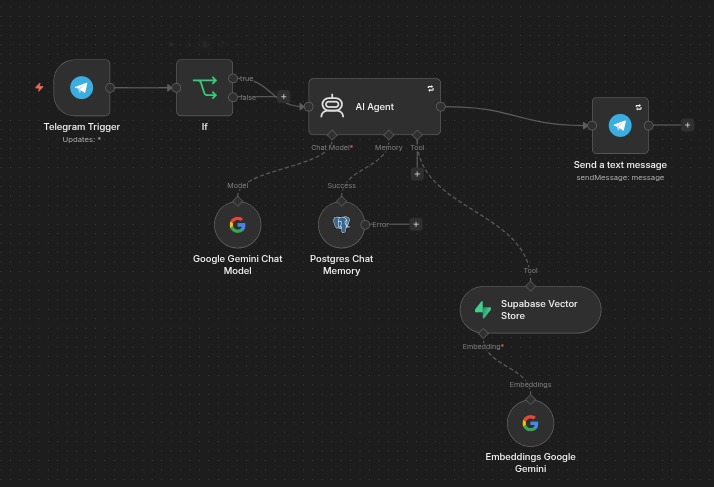Viewport: 714px width, 487px height.
Task: Click the retry icon on AI Agent node
Action: coord(431,89)
